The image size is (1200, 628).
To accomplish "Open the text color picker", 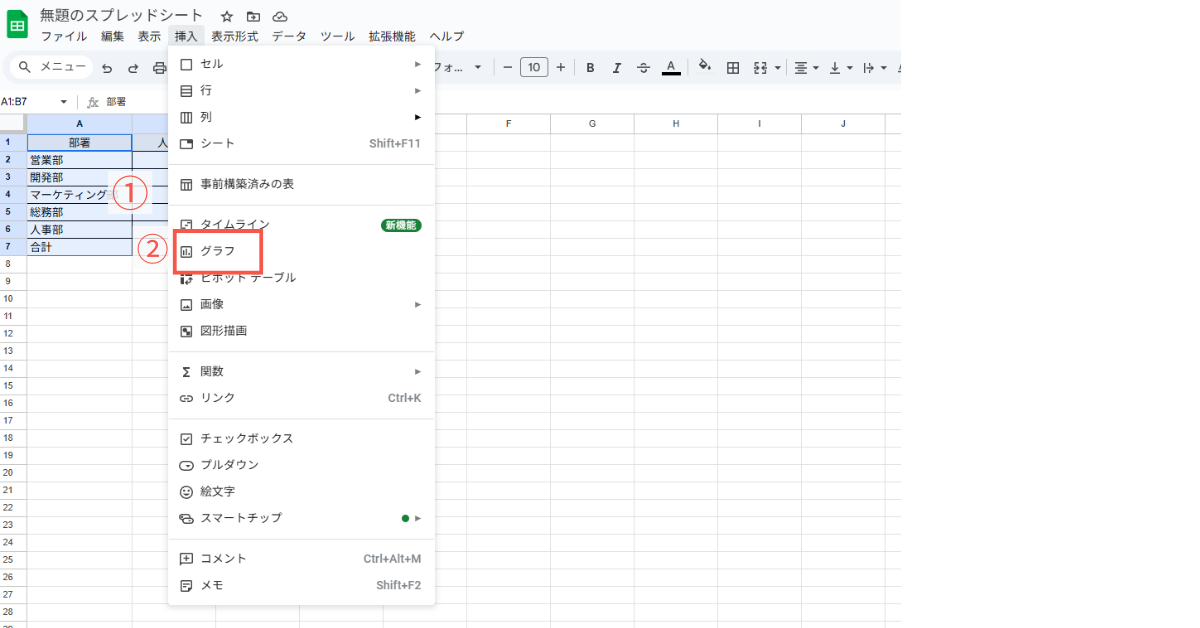I will coord(671,68).
